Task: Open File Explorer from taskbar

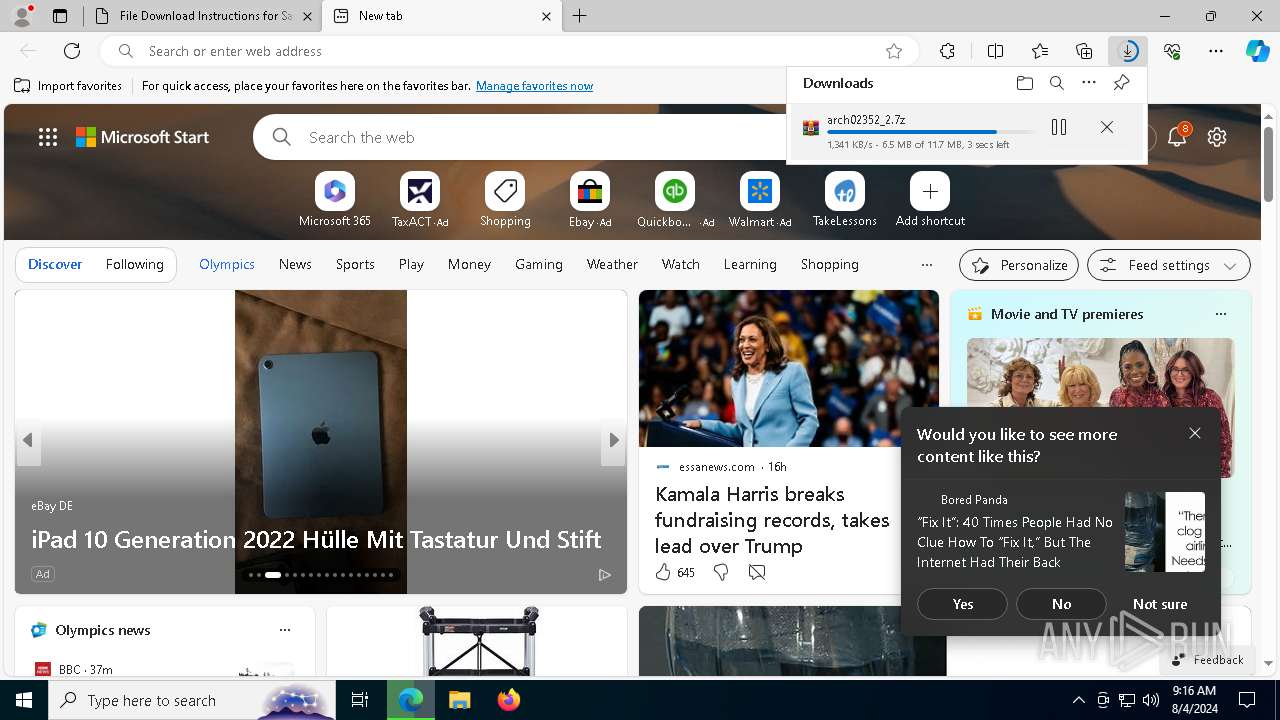Action: pos(459,700)
